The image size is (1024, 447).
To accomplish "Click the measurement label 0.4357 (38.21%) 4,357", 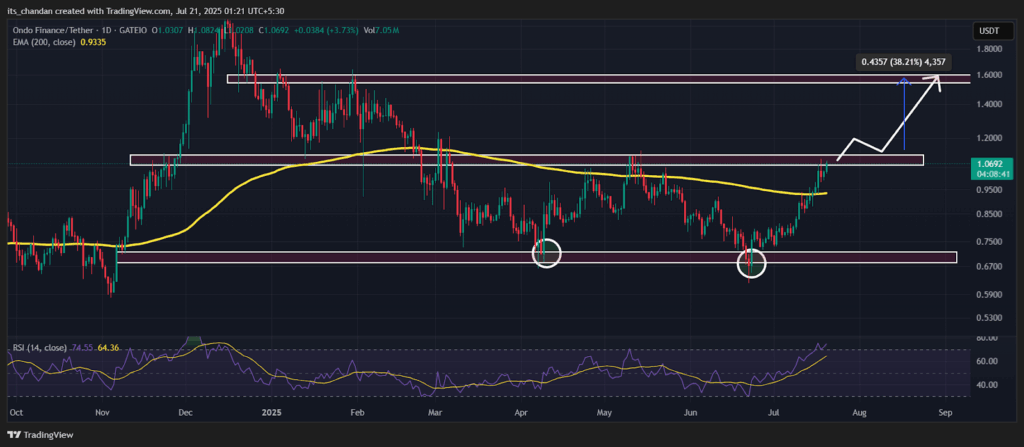I will point(904,62).
